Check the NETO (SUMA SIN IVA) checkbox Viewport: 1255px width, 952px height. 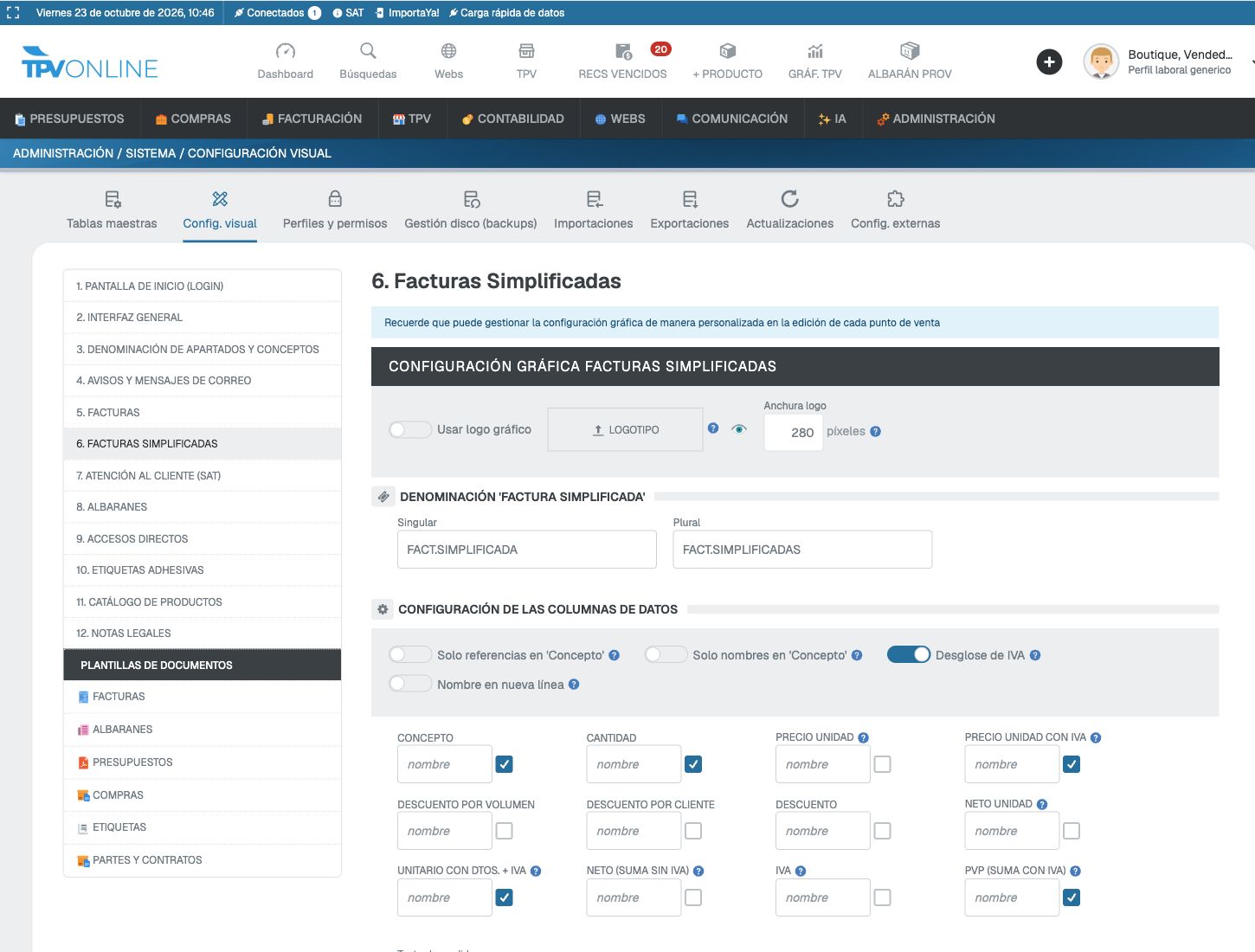[x=693, y=897]
